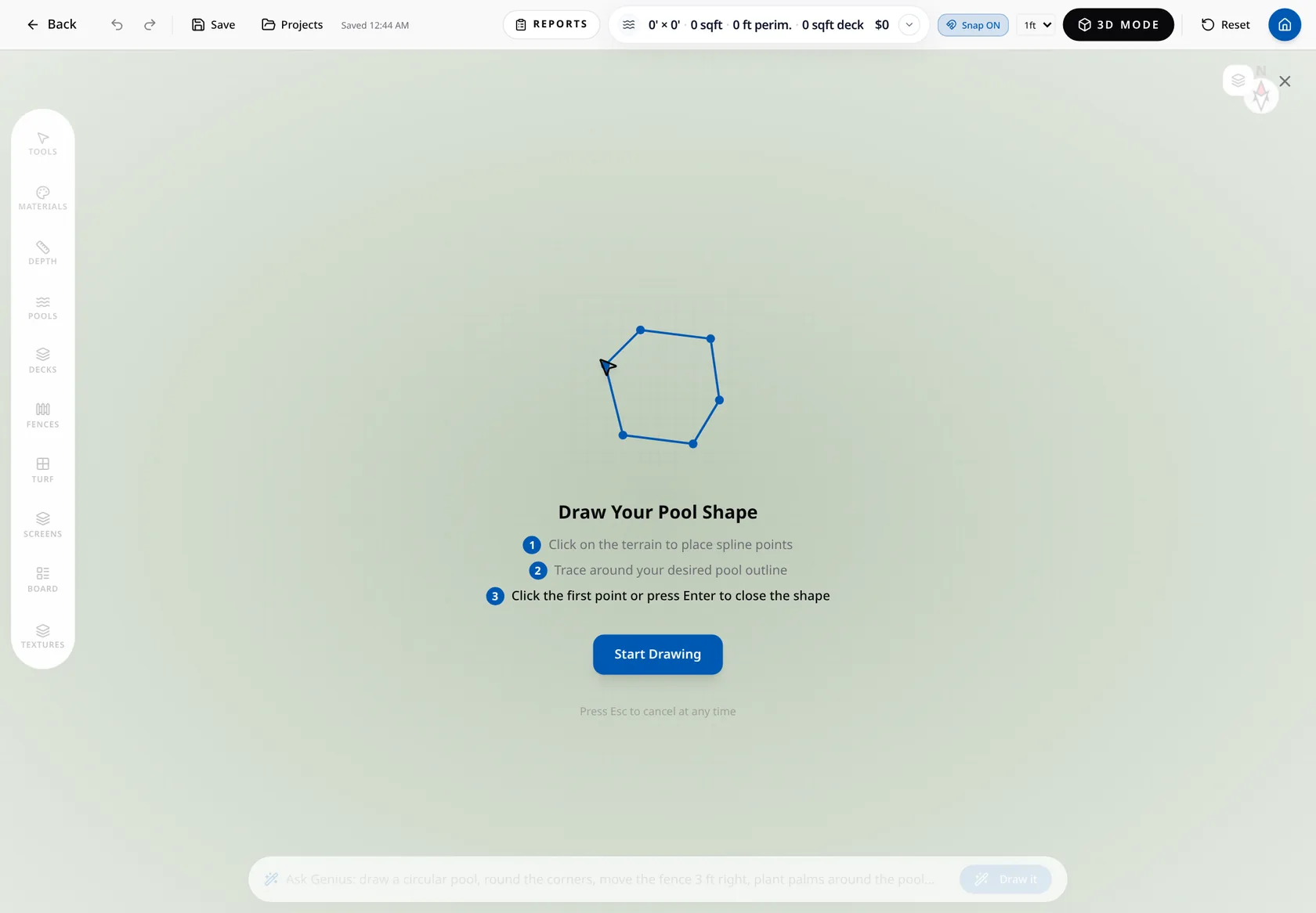
Task: Open the Materials palette
Action: (x=43, y=199)
